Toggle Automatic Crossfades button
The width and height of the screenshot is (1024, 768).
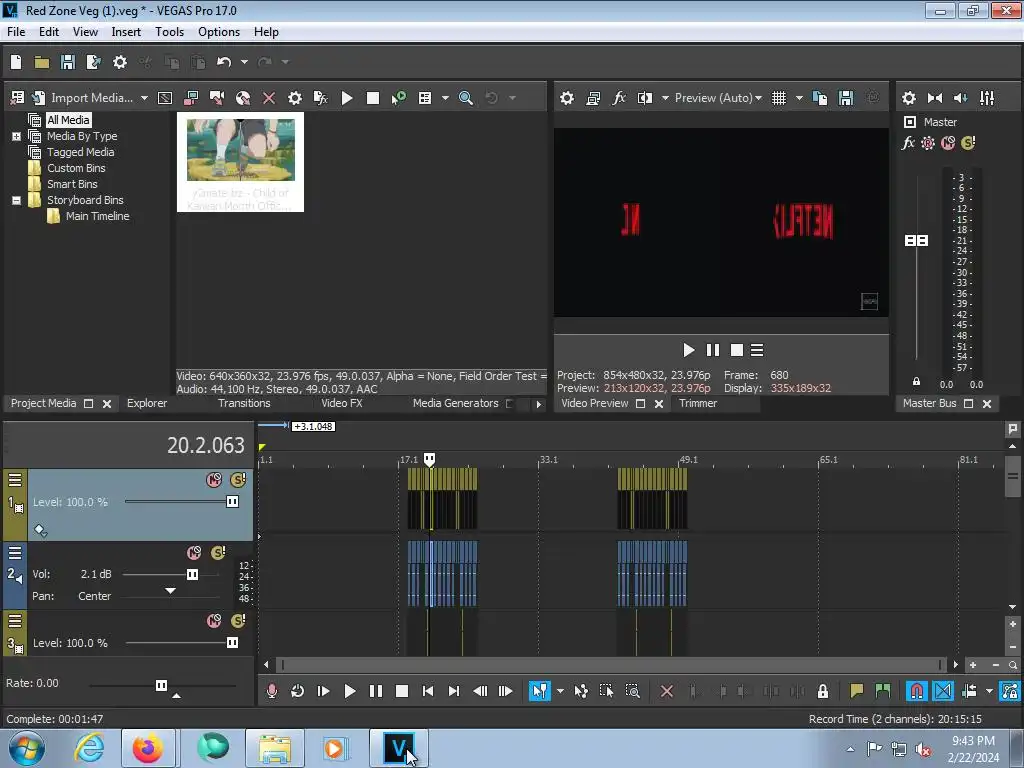[943, 691]
